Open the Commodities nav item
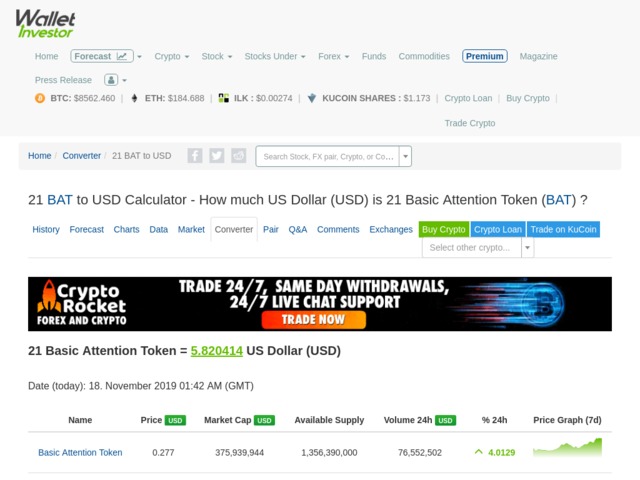This screenshot has width=640, height=480. coord(424,56)
